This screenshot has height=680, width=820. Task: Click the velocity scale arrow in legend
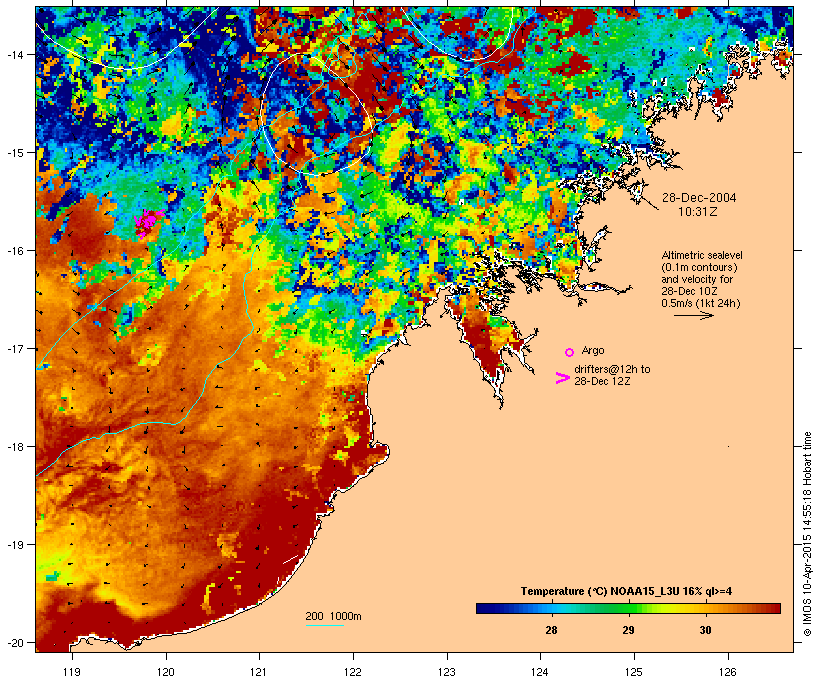tap(693, 315)
